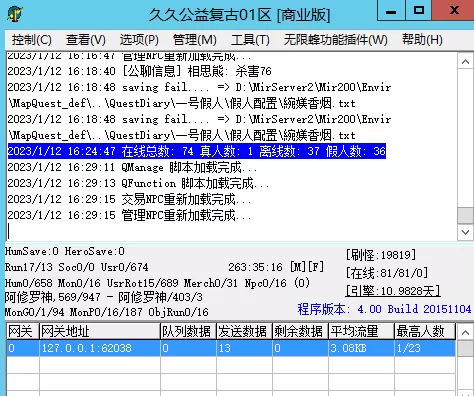Click the 263:35:16 uptime text
474x396 pixels.
pyautogui.click(x=255, y=267)
